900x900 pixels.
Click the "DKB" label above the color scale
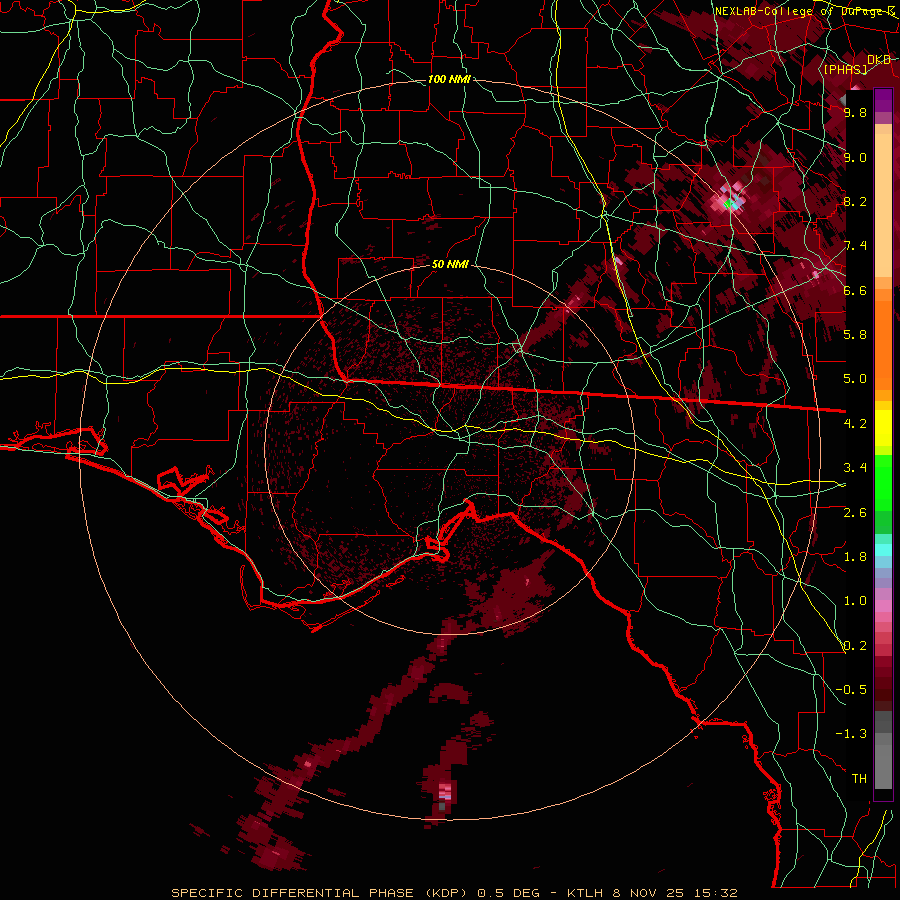tap(879, 60)
